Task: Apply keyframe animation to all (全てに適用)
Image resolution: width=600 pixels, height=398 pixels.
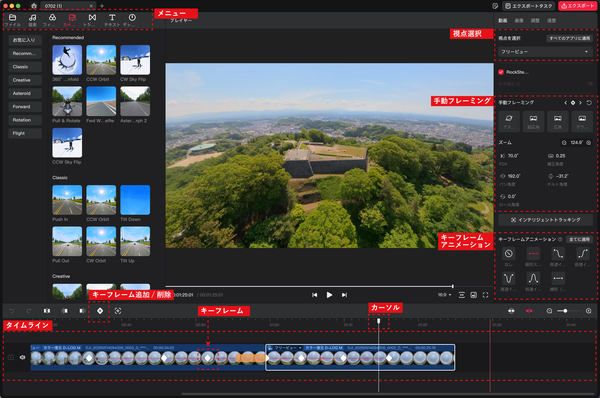Action: [x=579, y=239]
